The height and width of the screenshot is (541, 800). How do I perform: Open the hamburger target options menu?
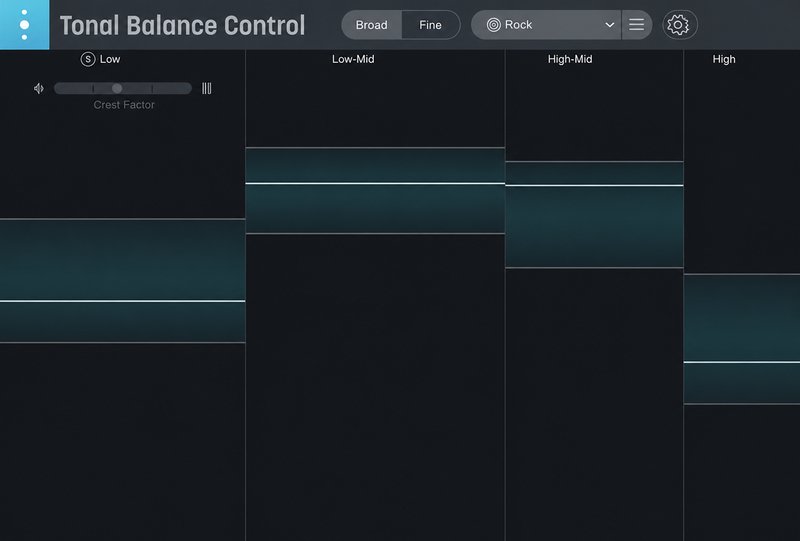click(x=636, y=24)
